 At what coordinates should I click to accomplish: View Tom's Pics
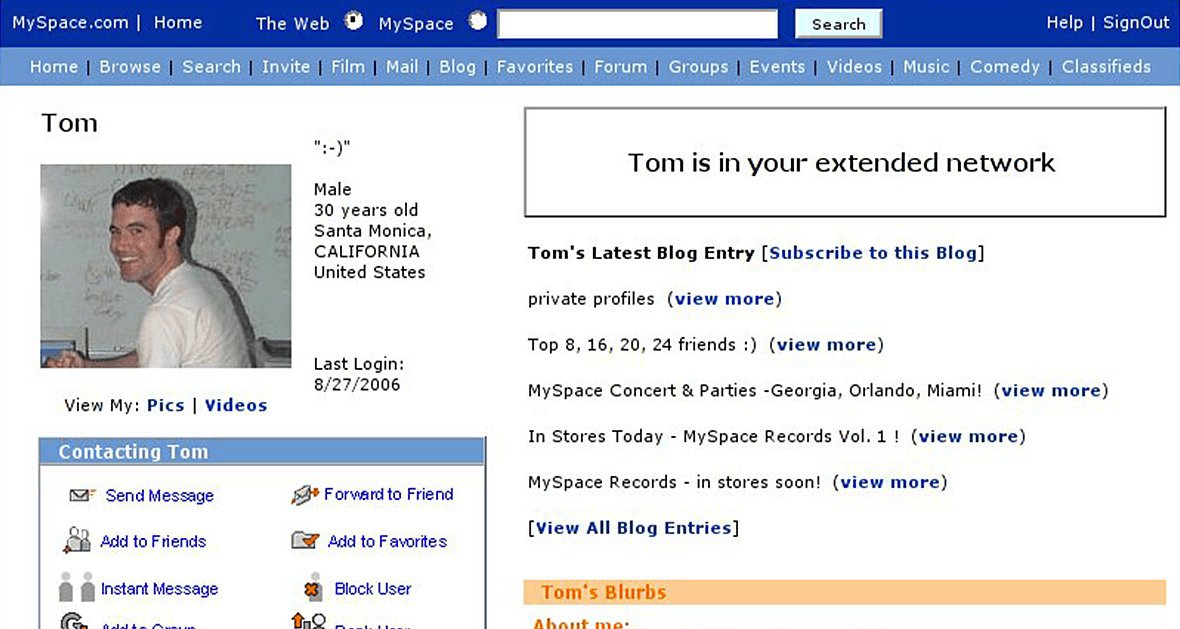(x=165, y=405)
